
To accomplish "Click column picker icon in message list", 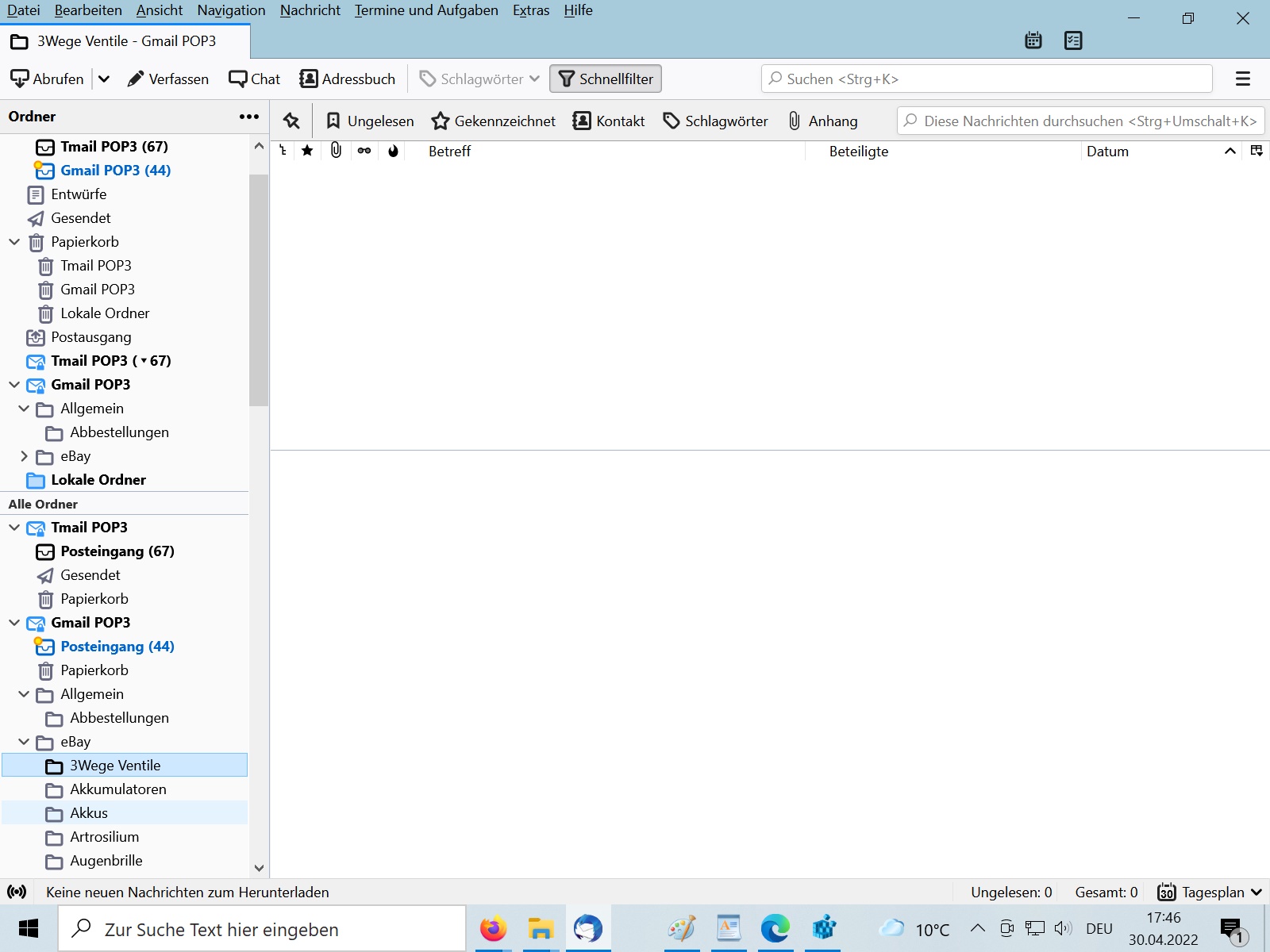I will click(1256, 151).
